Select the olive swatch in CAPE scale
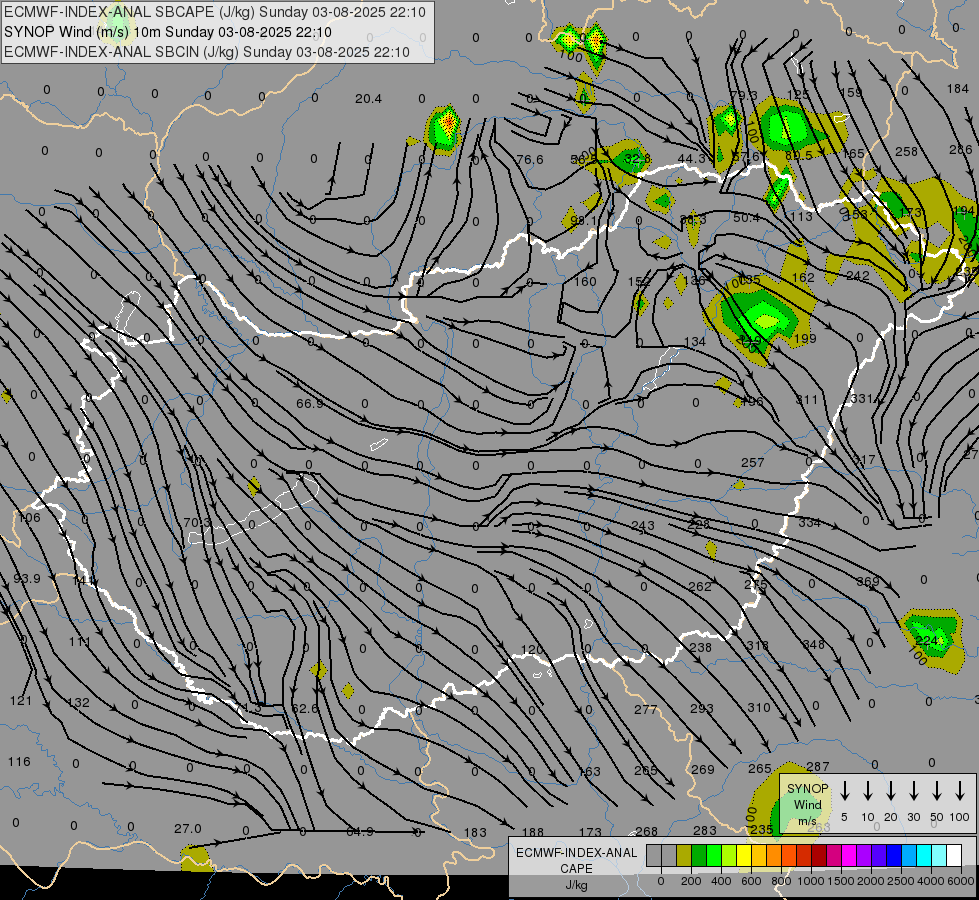The width and height of the screenshot is (979, 900). pyautogui.click(x=684, y=856)
